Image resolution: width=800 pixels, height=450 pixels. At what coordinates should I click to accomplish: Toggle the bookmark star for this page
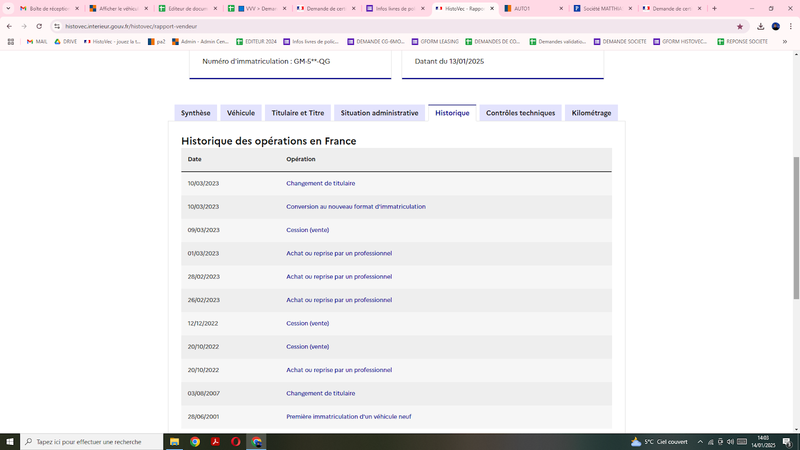click(739, 26)
